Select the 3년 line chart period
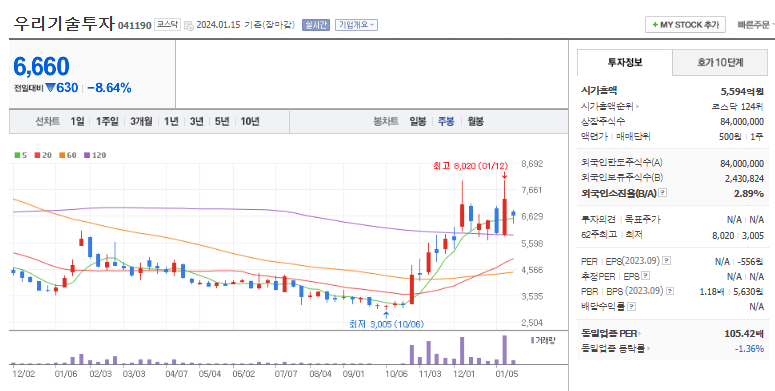 (196, 122)
